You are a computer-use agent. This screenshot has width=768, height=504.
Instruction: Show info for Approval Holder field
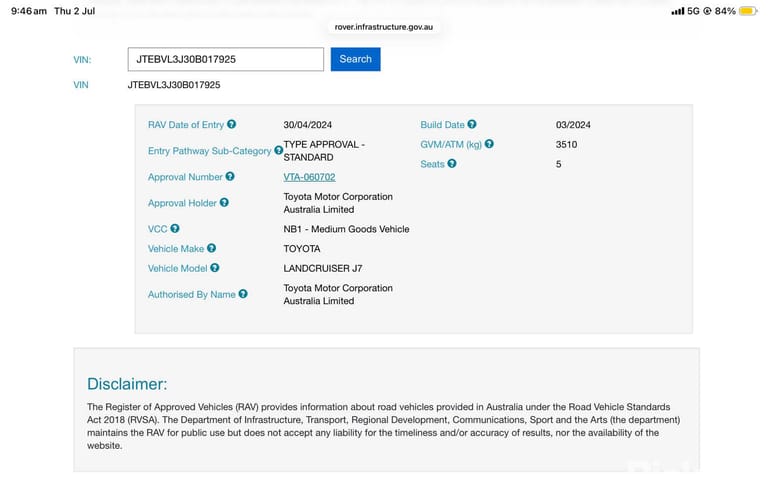point(224,202)
